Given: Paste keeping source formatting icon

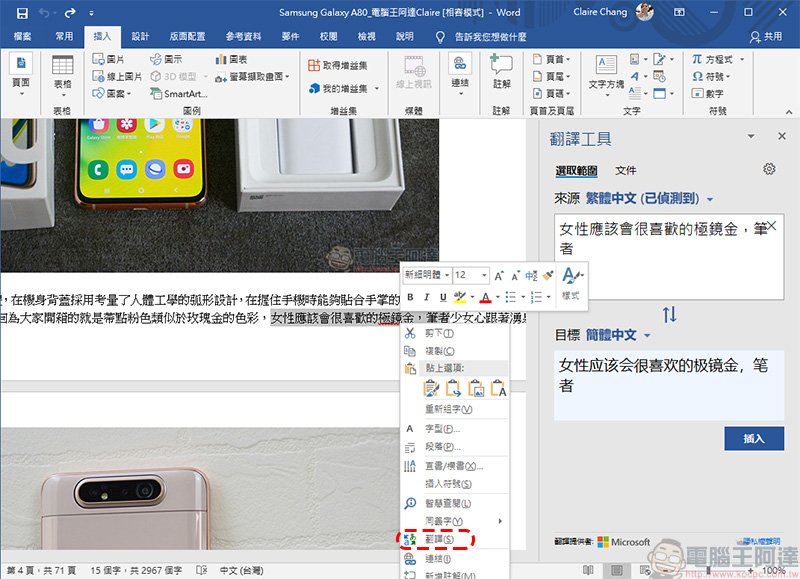Looking at the screenshot, I should (x=431, y=388).
